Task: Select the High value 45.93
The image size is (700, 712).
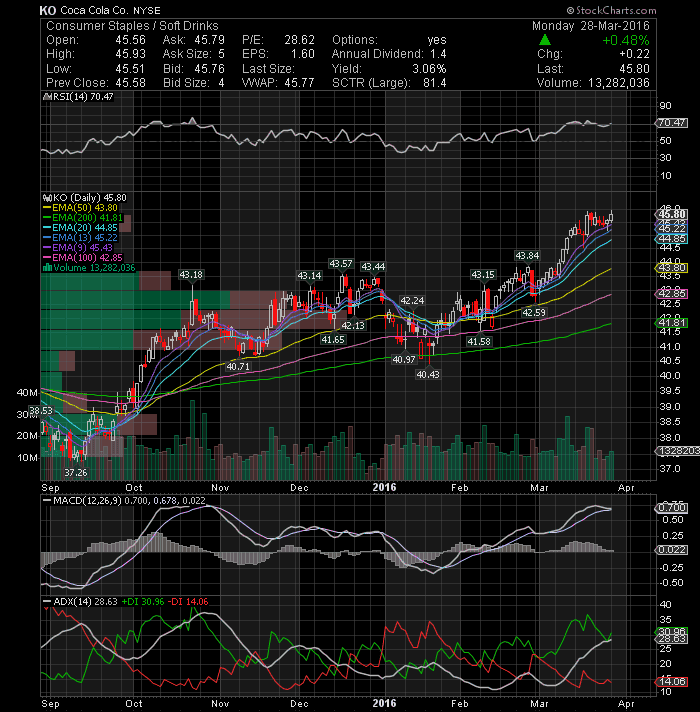Action: 130,54
